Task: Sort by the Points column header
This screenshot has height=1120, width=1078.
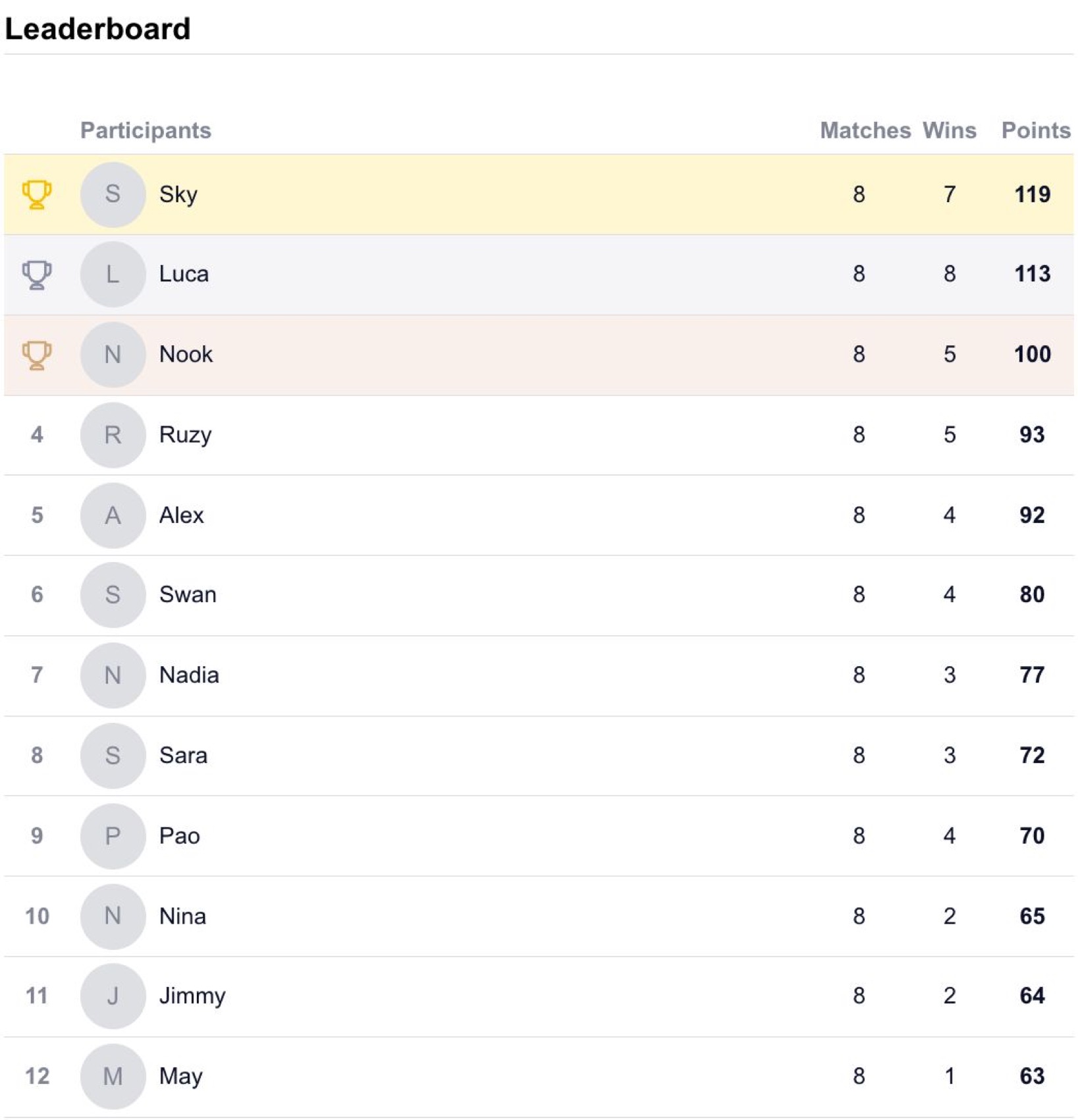Action: 1036,130
